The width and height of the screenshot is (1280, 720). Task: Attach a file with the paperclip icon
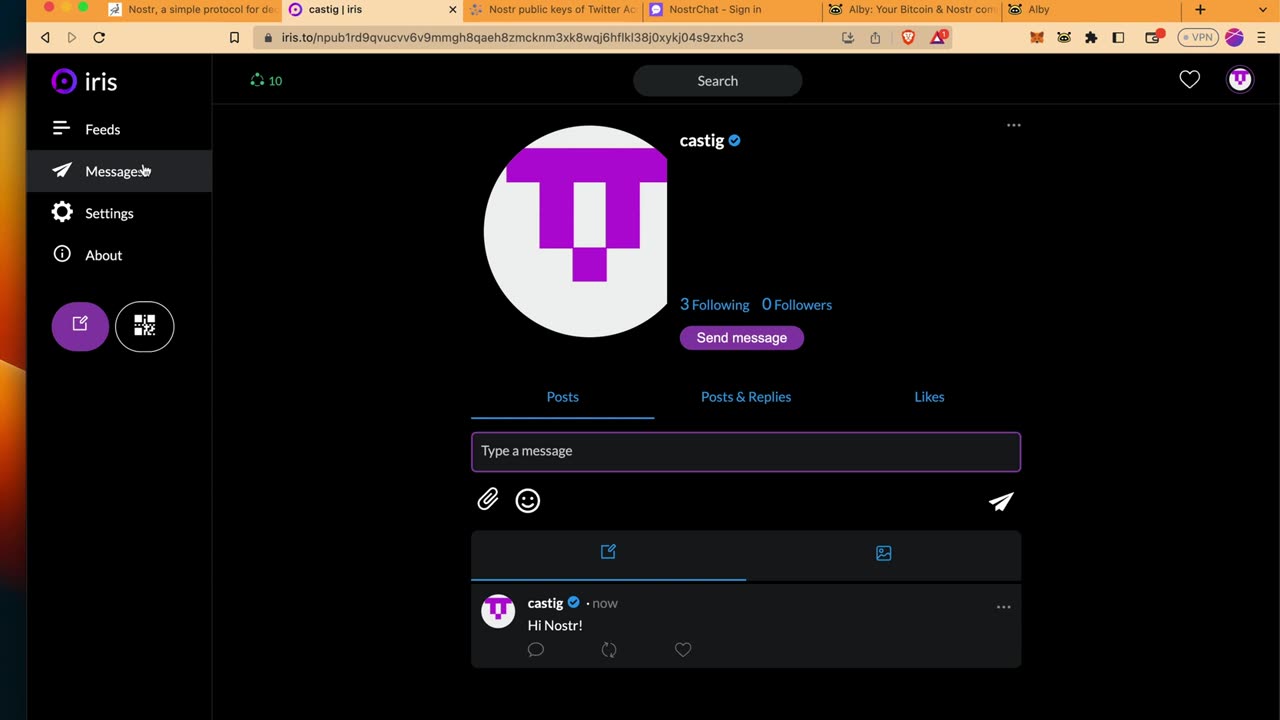[488, 500]
